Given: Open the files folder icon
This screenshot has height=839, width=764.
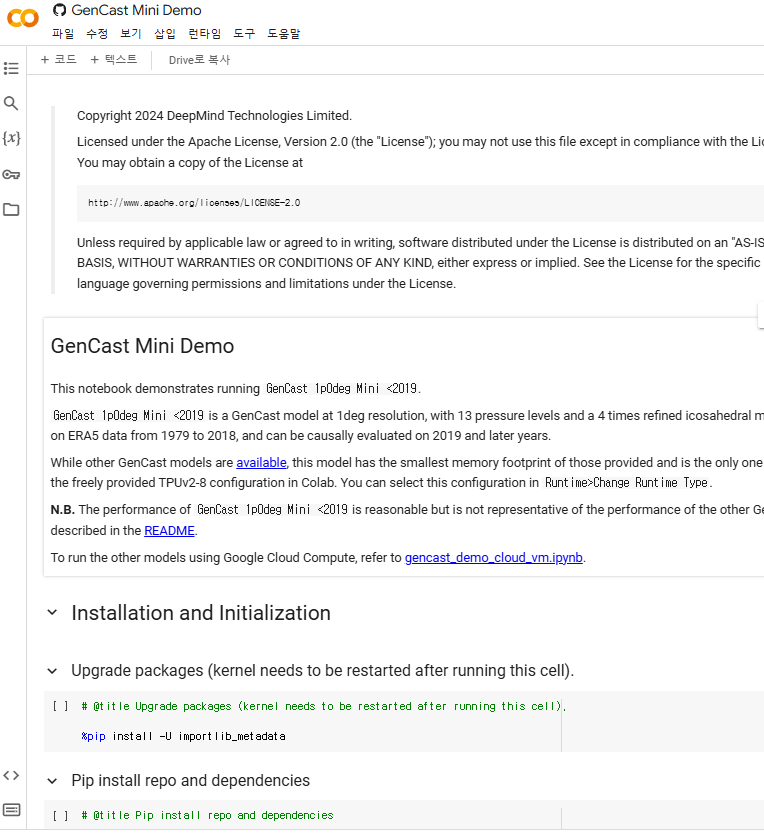Looking at the screenshot, I should 11,209.
